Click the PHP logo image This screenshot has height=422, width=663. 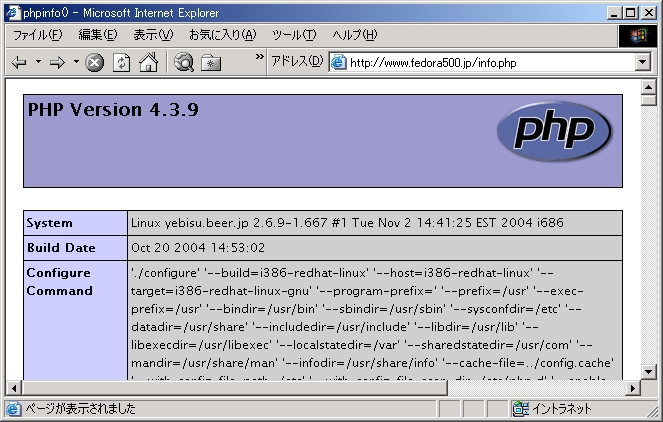coord(554,131)
